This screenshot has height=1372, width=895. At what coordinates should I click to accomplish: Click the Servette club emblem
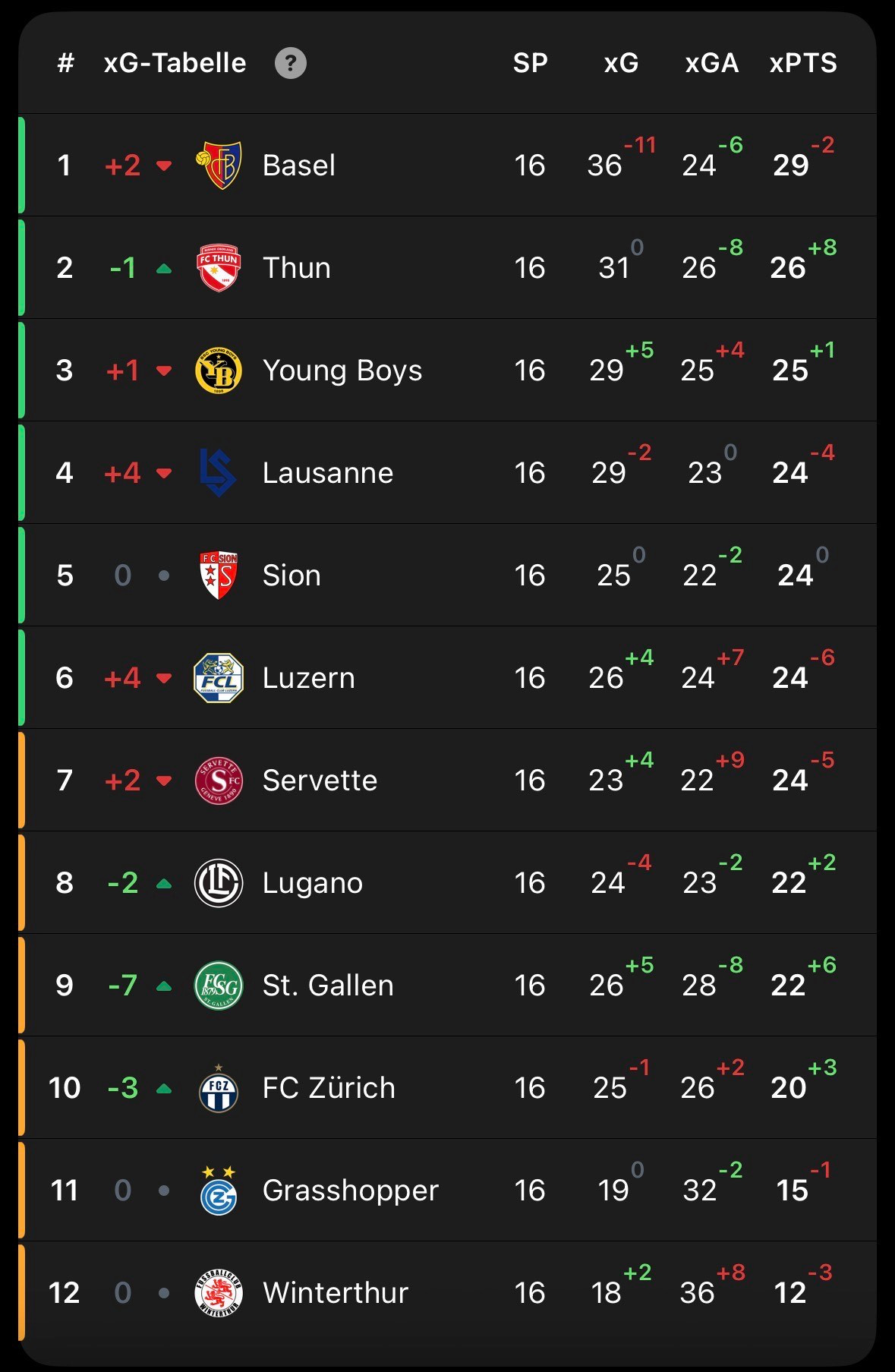pyautogui.click(x=219, y=780)
